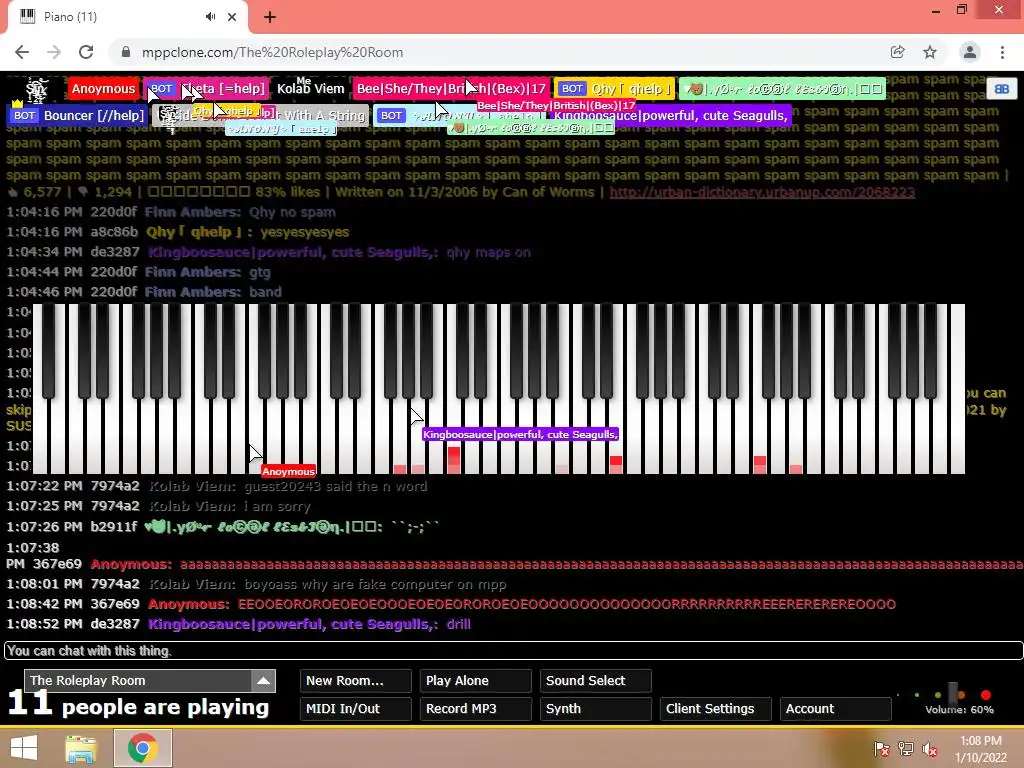Click the Kolab Viem name tag
The width and height of the screenshot is (1024, 768).
tap(310, 89)
